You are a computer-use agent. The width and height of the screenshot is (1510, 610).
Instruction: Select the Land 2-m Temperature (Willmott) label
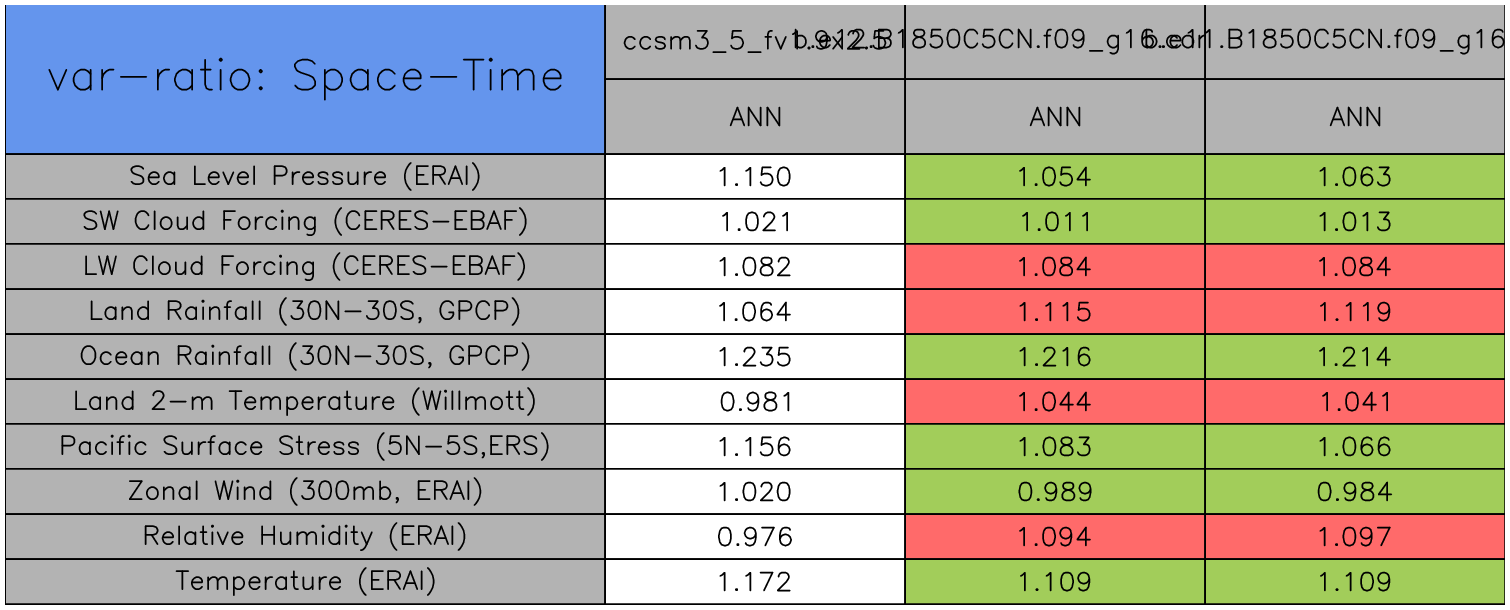(305, 401)
